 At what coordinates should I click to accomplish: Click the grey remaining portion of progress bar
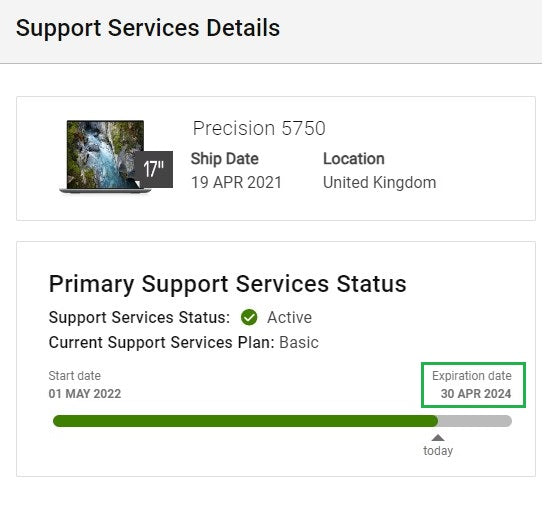(475, 421)
